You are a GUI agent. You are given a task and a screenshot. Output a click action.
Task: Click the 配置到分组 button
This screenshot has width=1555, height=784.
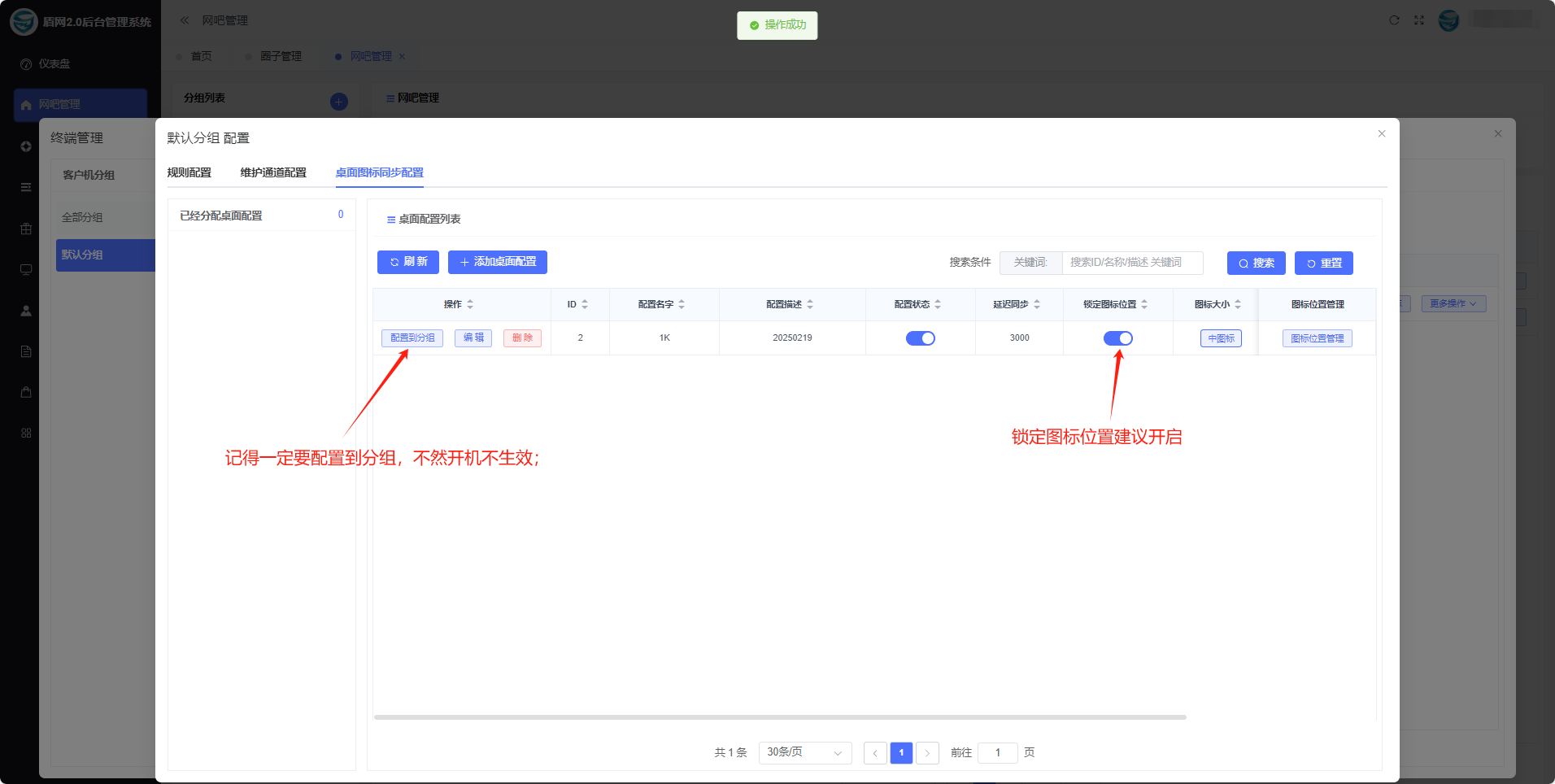(412, 338)
